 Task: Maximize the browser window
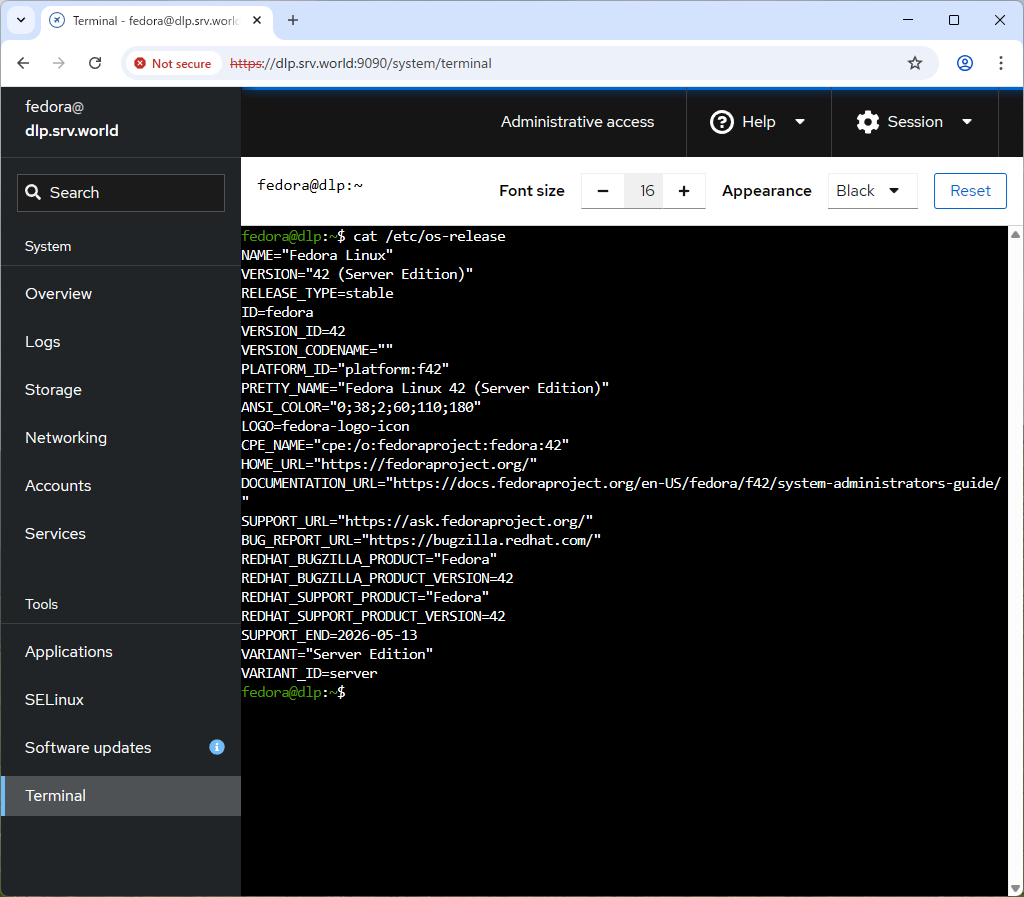[x=953, y=20]
